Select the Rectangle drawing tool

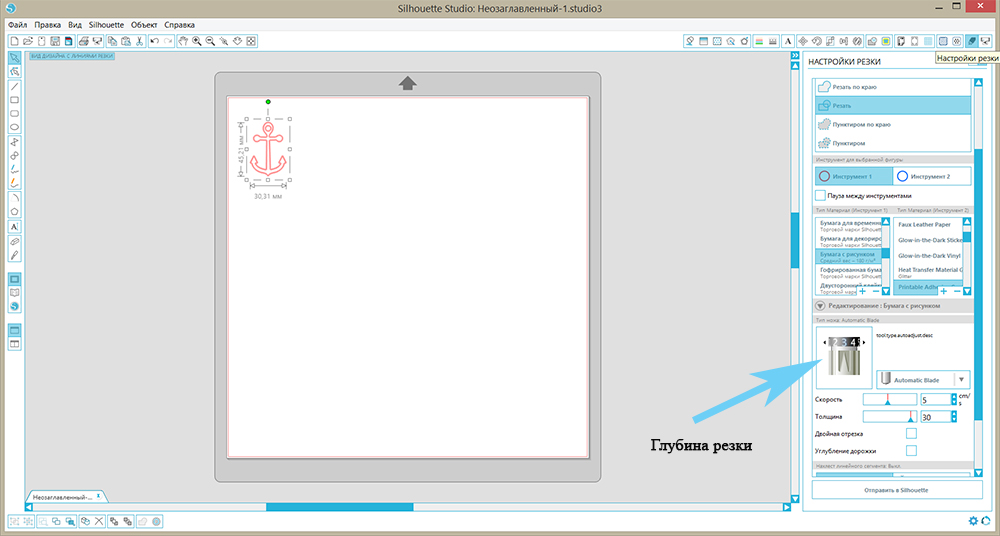coord(15,100)
